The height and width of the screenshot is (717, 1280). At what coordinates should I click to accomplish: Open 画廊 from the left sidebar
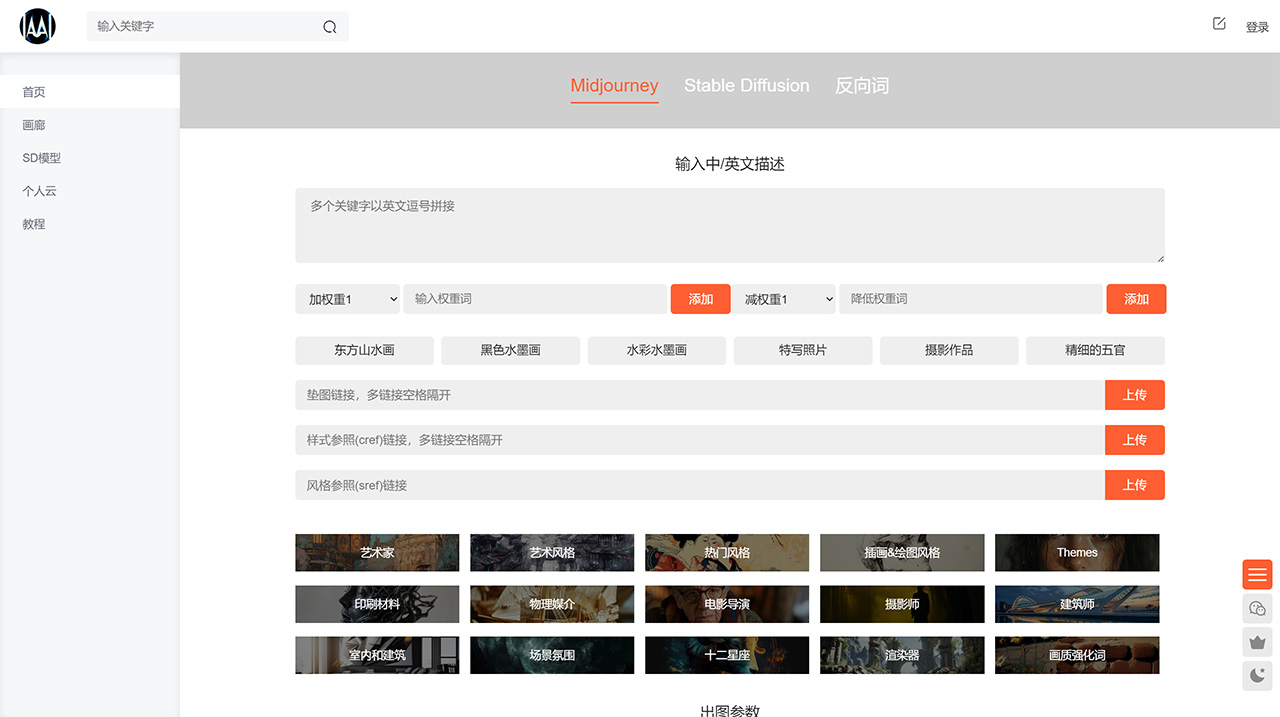click(33, 124)
